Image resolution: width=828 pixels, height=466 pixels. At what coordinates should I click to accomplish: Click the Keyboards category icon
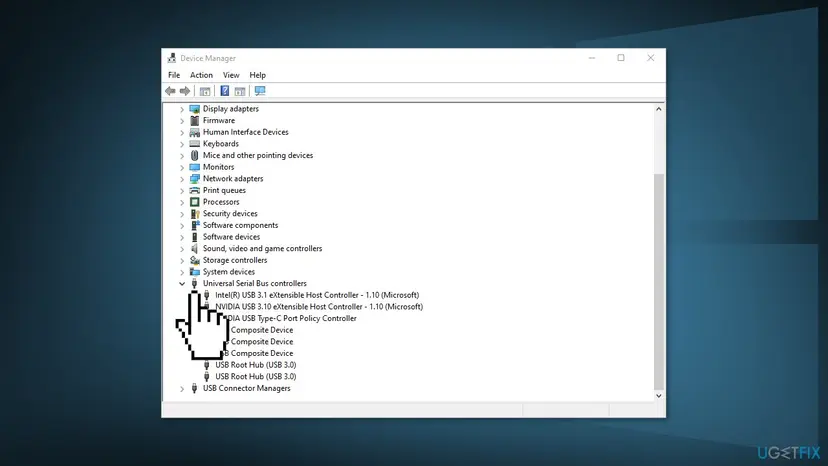[x=194, y=144]
